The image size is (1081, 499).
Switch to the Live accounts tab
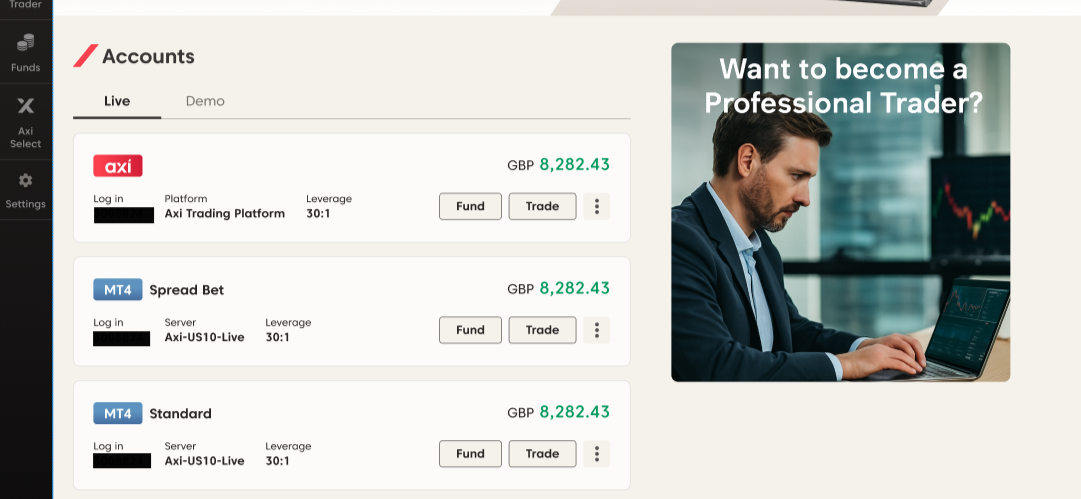coord(117,101)
